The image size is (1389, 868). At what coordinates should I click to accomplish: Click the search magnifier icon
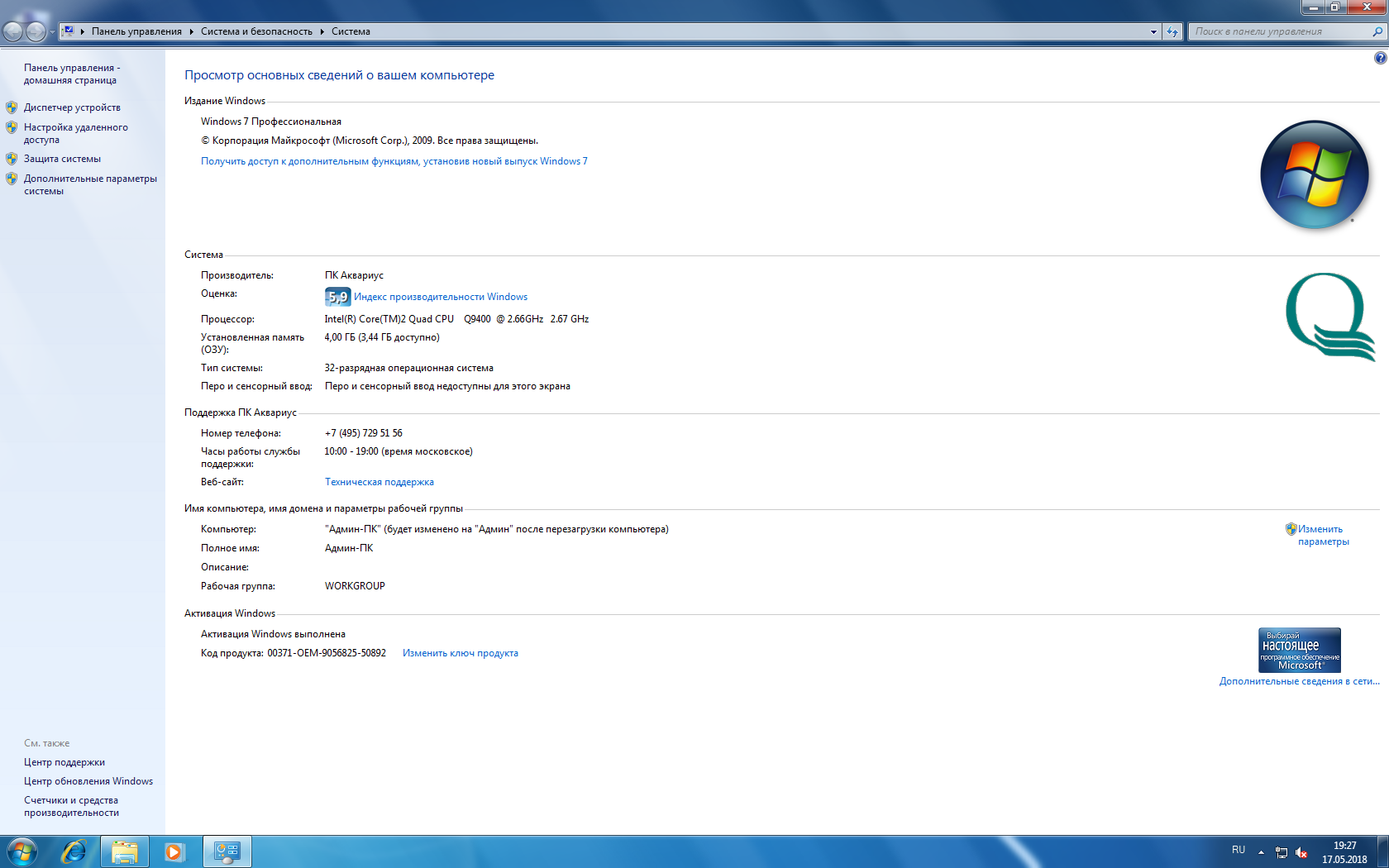pos(1377,31)
